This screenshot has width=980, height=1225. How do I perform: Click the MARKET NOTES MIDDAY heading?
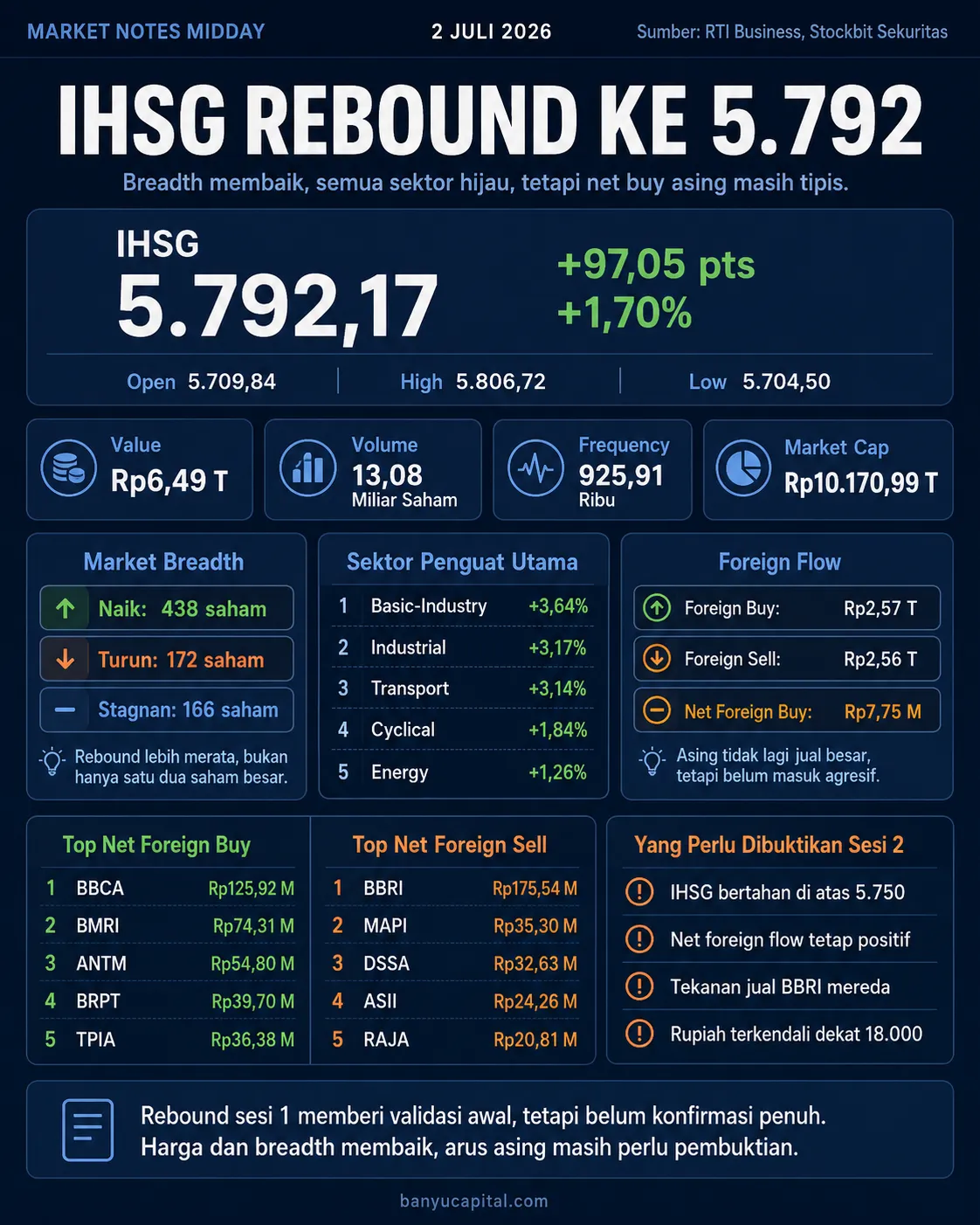146,31
